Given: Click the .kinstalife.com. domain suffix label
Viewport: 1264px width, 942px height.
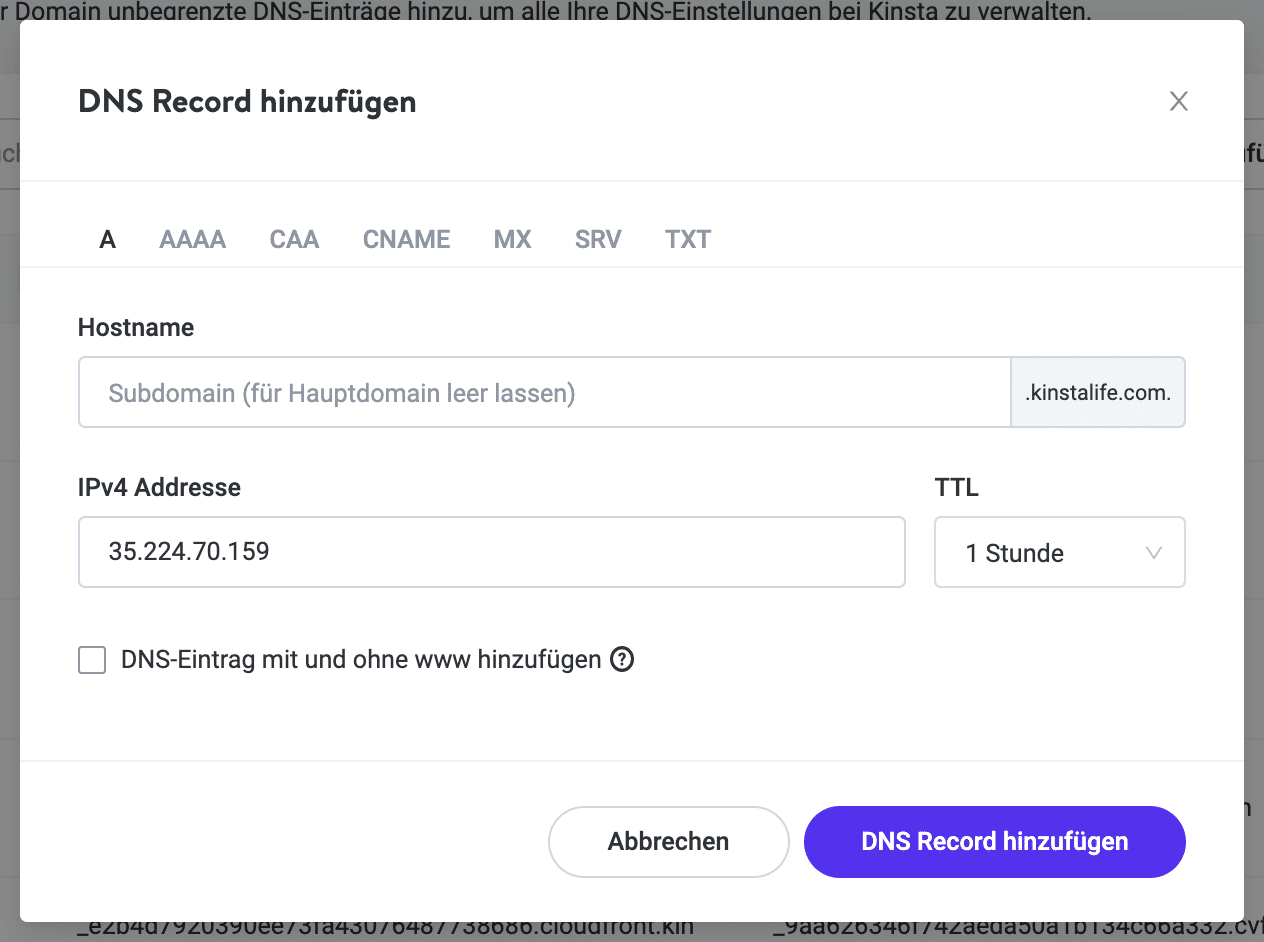Looking at the screenshot, I should click(1097, 392).
